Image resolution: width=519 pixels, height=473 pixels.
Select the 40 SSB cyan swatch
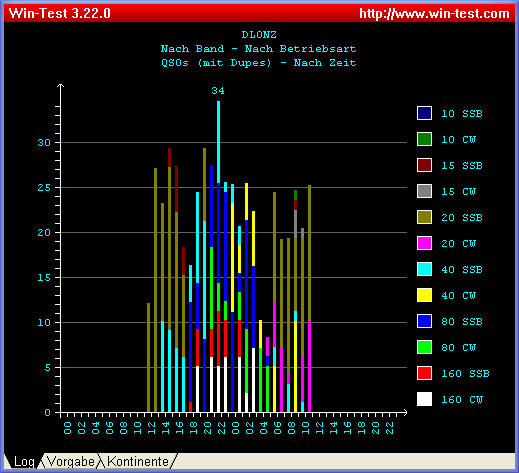[424, 269]
